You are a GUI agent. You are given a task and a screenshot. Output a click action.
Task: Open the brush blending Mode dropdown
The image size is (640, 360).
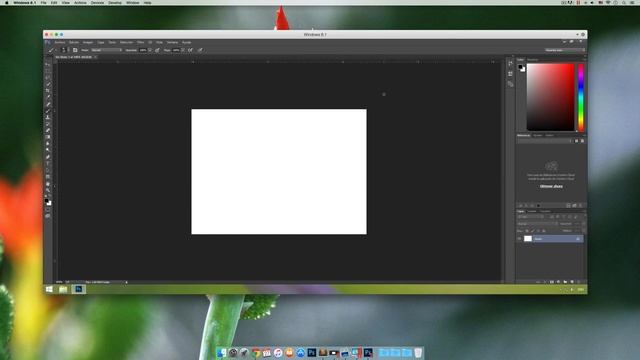107,50
